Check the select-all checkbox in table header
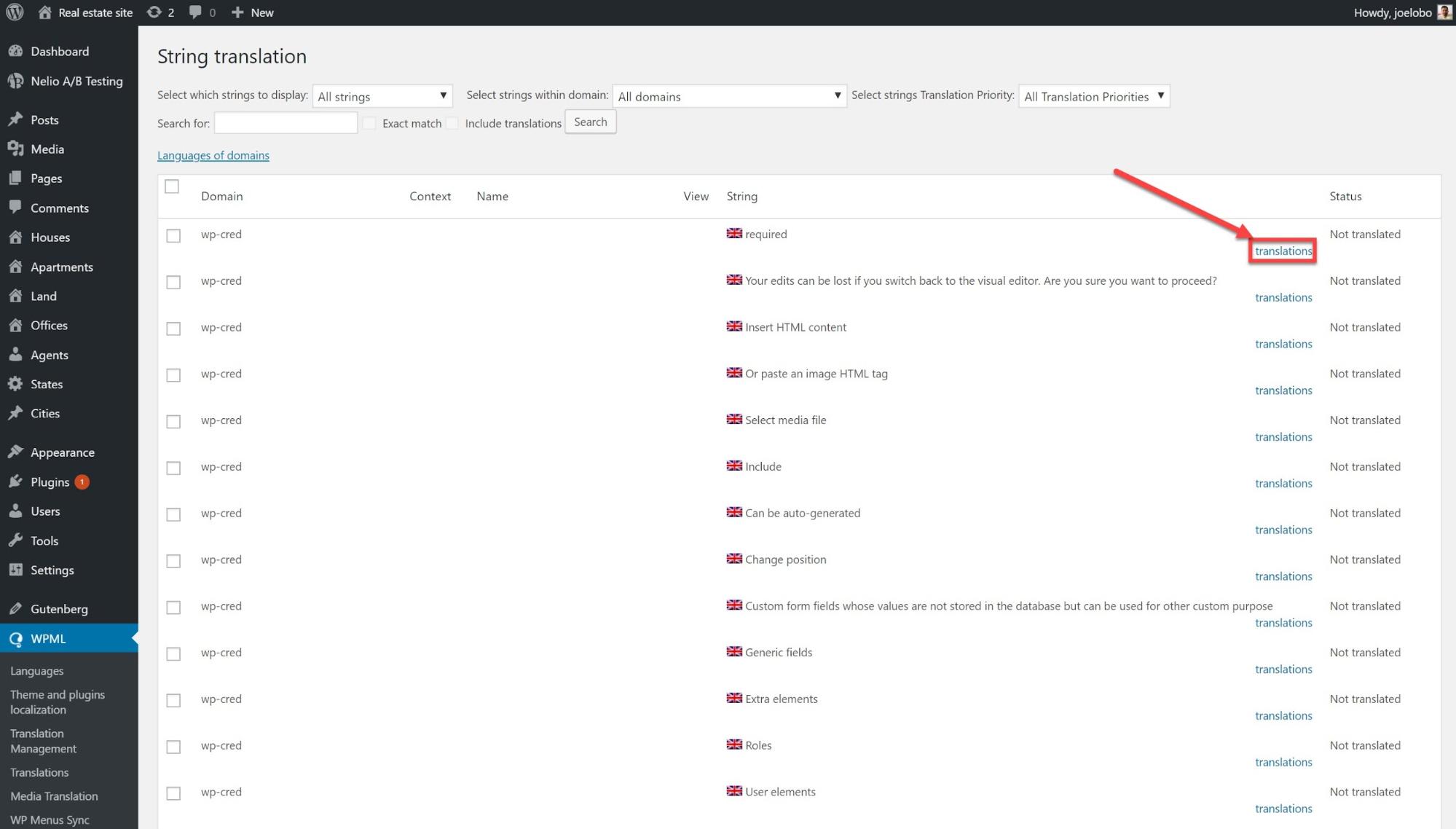The width and height of the screenshot is (1456, 829). pos(172,186)
